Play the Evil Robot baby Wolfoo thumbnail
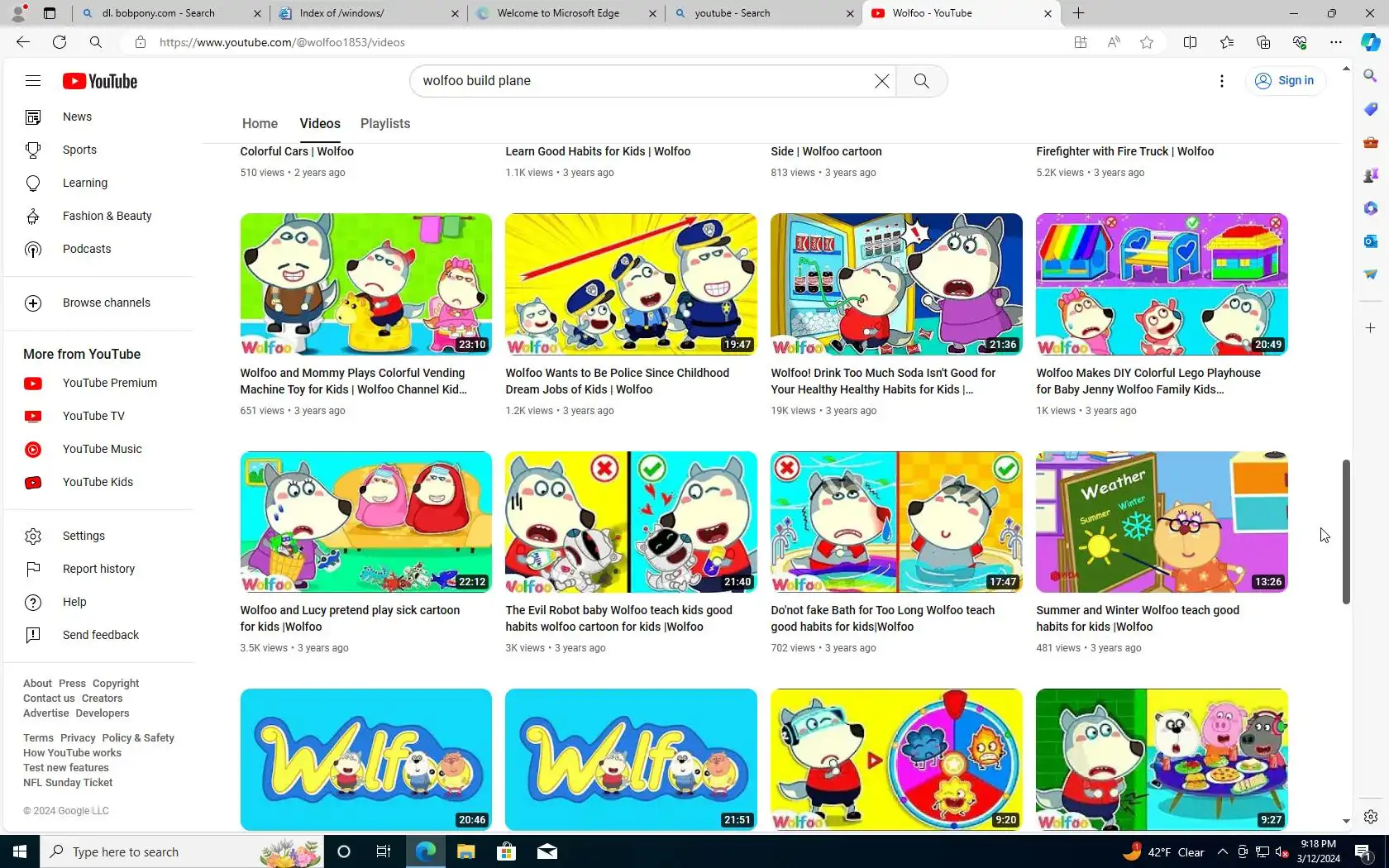This screenshot has width=1389, height=868. click(x=631, y=522)
